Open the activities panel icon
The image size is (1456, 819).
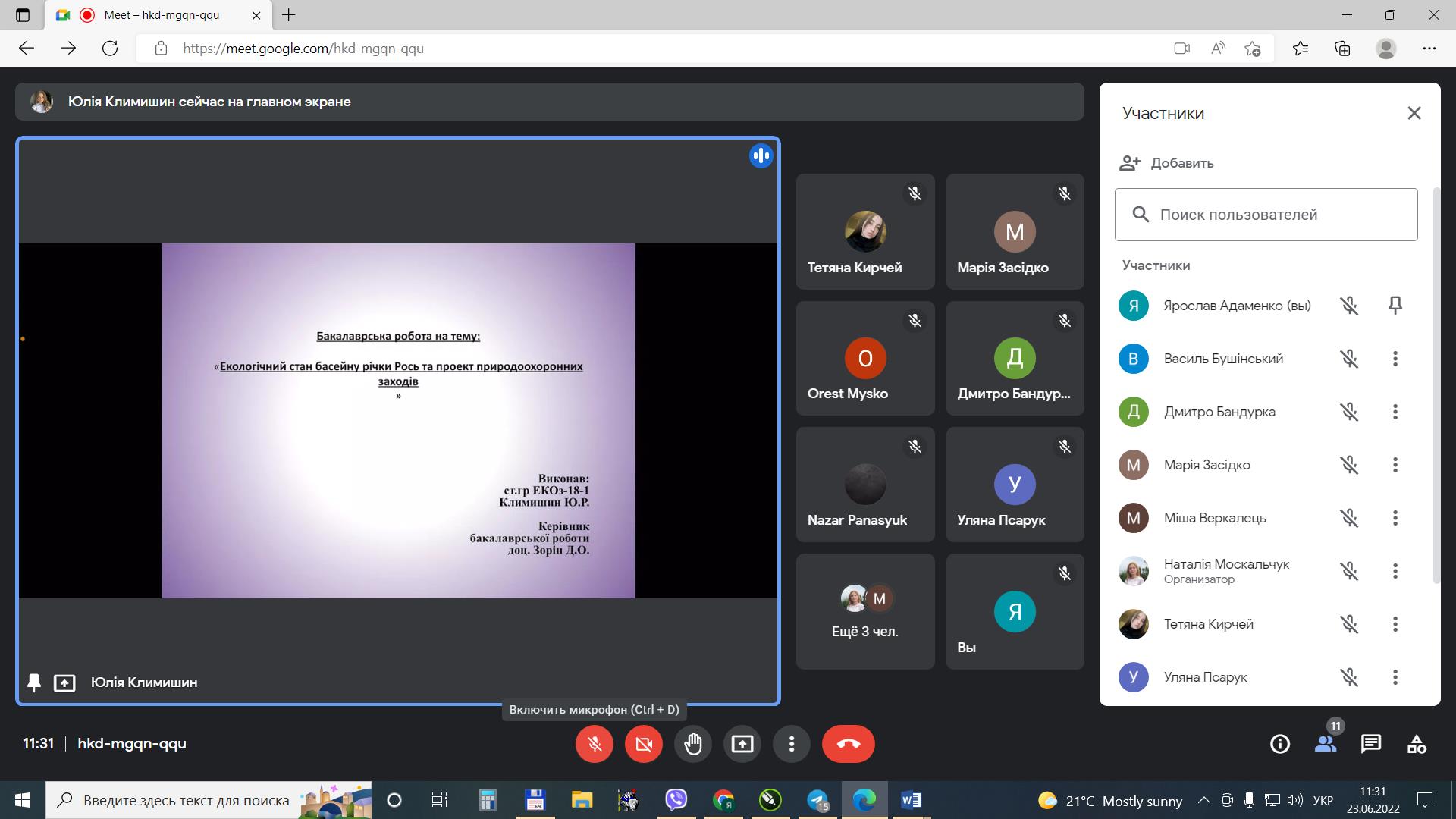tap(1416, 744)
